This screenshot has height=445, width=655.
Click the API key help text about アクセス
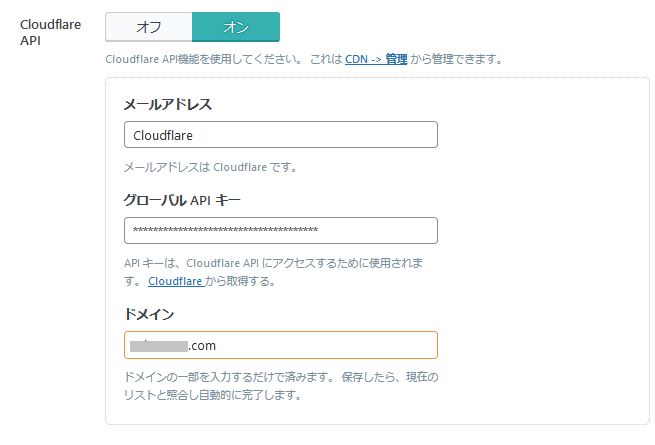click(x=280, y=262)
